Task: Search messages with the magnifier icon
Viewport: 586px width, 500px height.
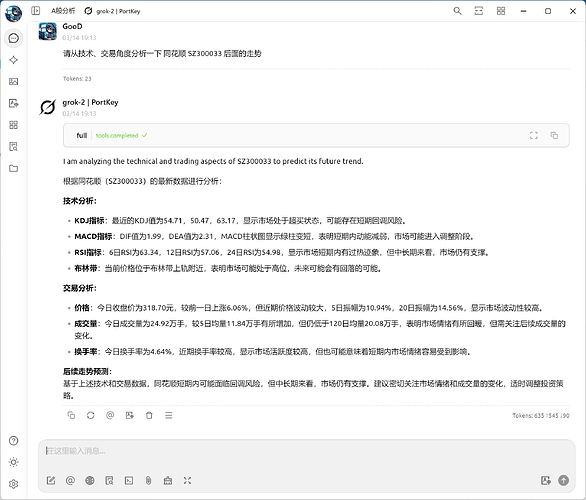Action: [457, 11]
